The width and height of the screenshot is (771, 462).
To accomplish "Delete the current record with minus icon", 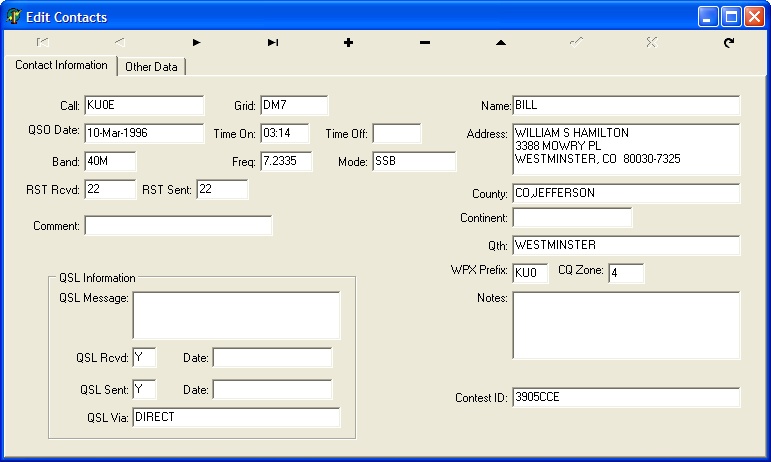I will tap(425, 43).
